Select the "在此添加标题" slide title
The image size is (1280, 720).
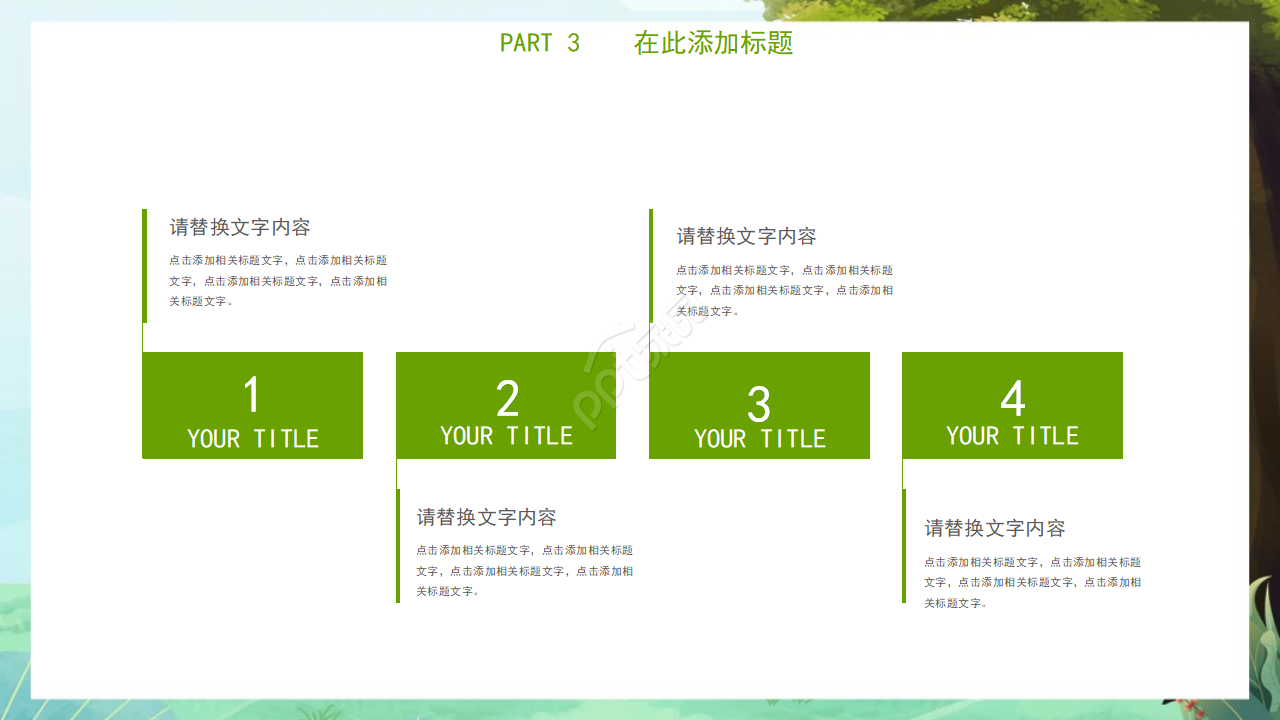(x=713, y=43)
